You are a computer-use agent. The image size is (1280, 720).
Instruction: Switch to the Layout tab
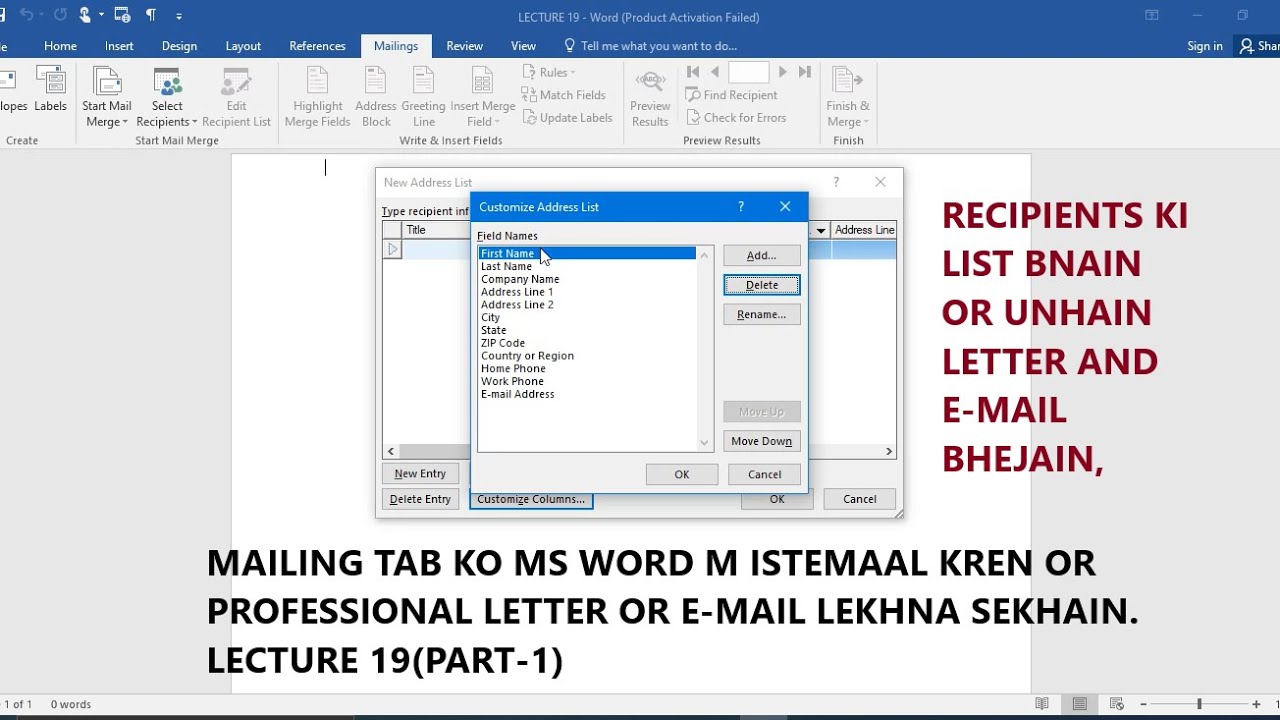(243, 46)
